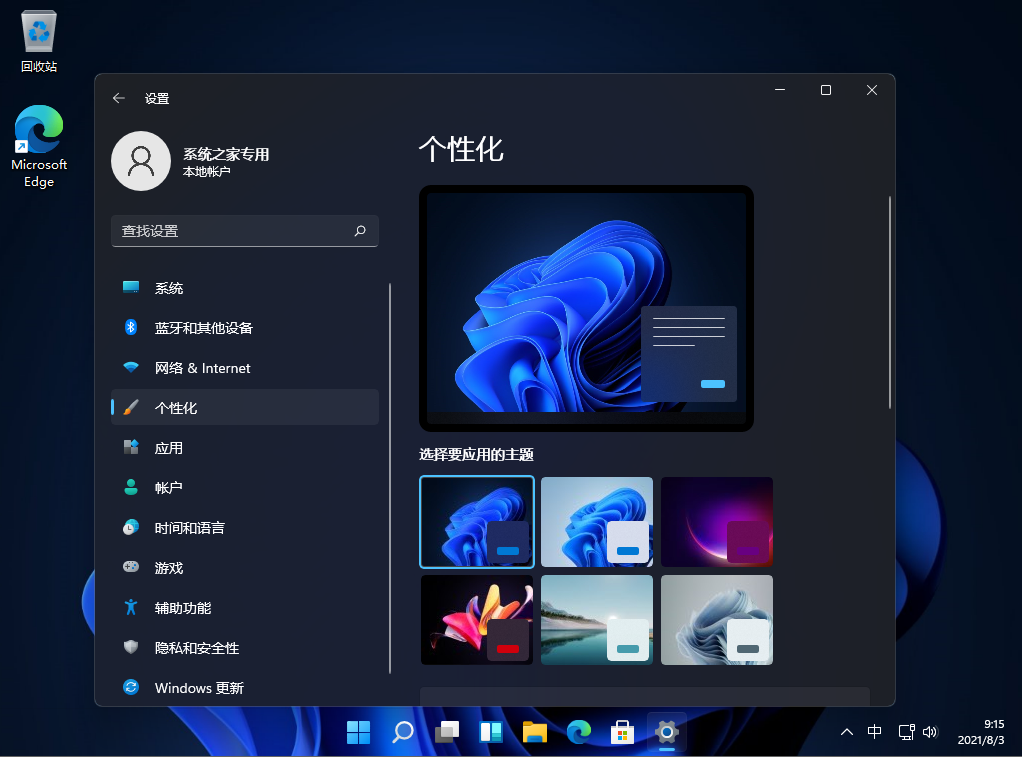Open the Windows Update section
The width and height of the screenshot is (1022, 757).
tap(198, 688)
